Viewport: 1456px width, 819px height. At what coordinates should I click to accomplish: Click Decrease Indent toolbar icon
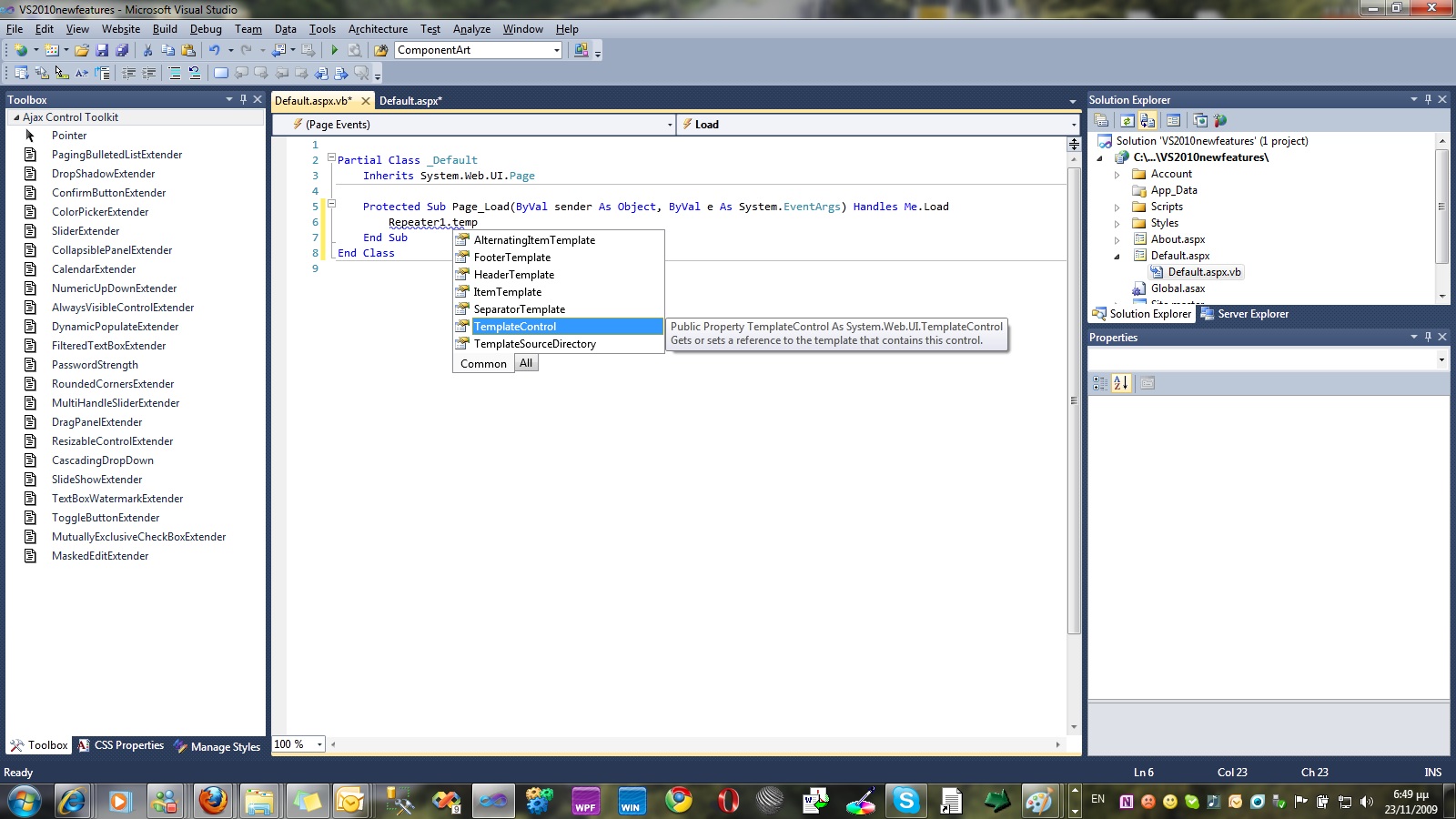tap(129, 73)
